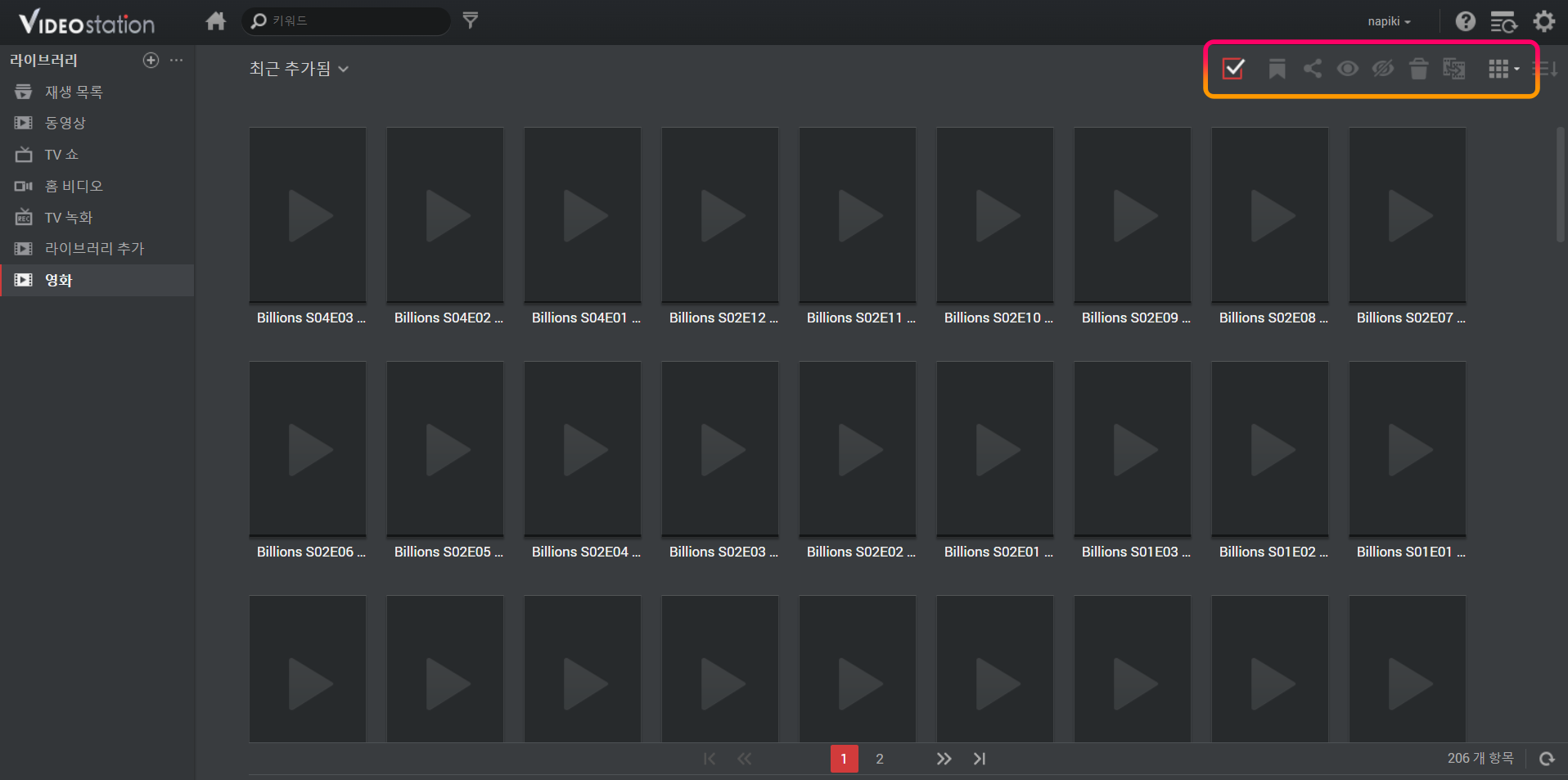Open the indexing progress list icon

point(1504,21)
